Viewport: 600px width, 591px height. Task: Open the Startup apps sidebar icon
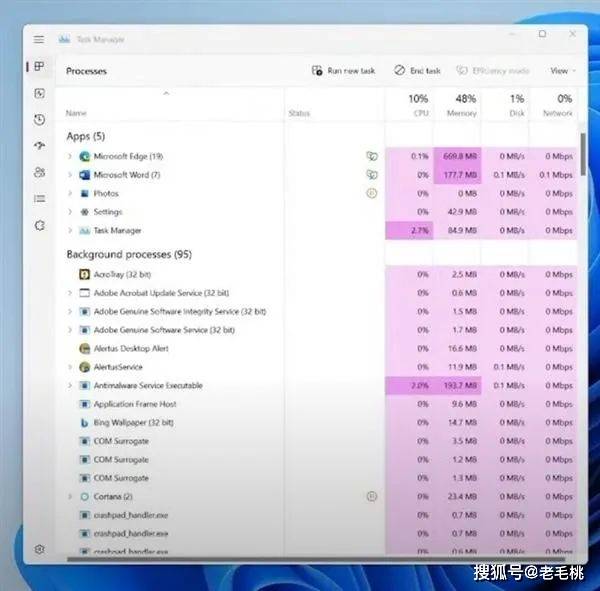coord(39,146)
